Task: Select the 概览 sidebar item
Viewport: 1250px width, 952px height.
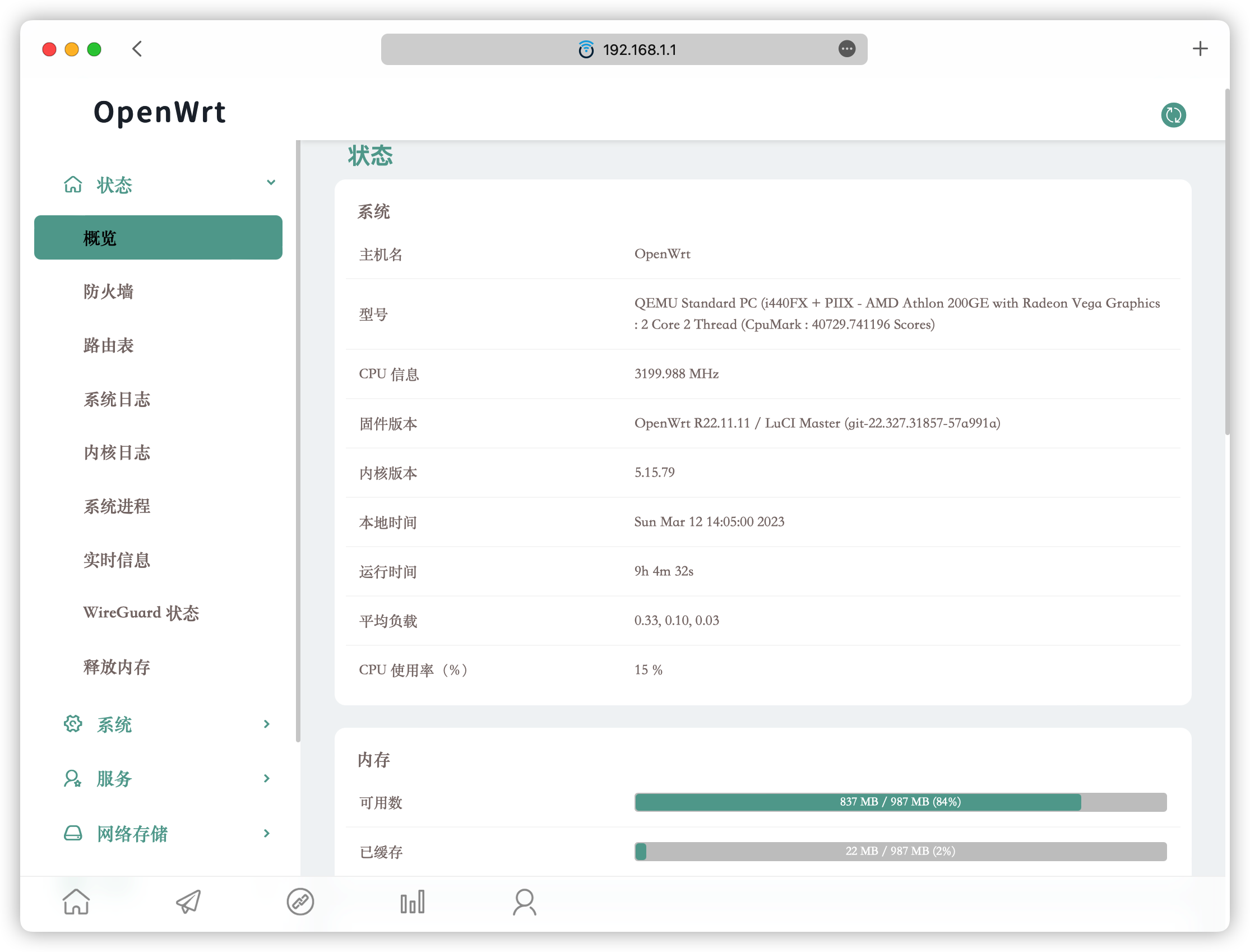Action: pyautogui.click(x=158, y=237)
